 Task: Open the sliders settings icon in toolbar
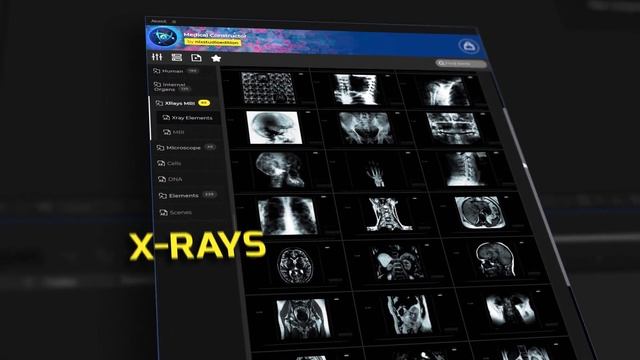click(x=157, y=57)
